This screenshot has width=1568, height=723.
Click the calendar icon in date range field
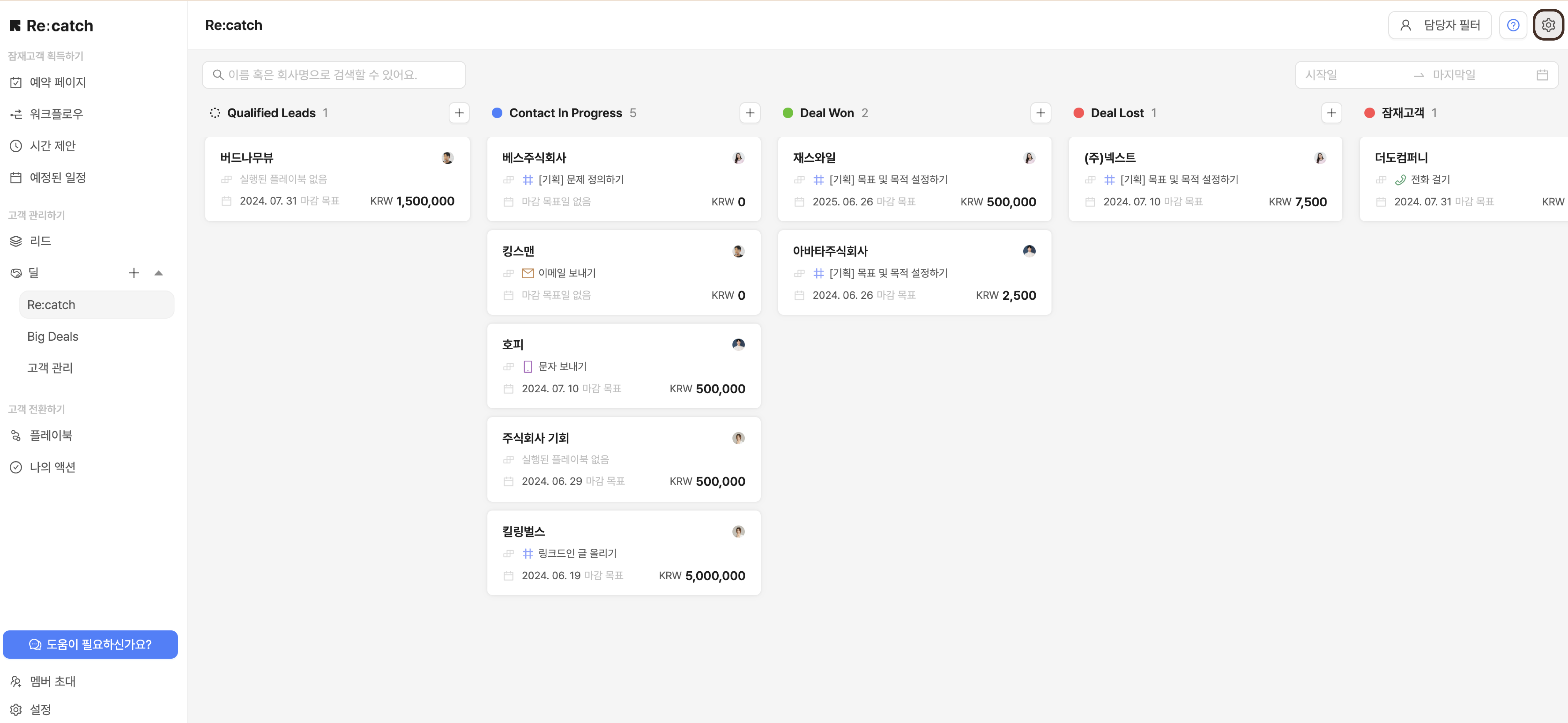point(1542,75)
